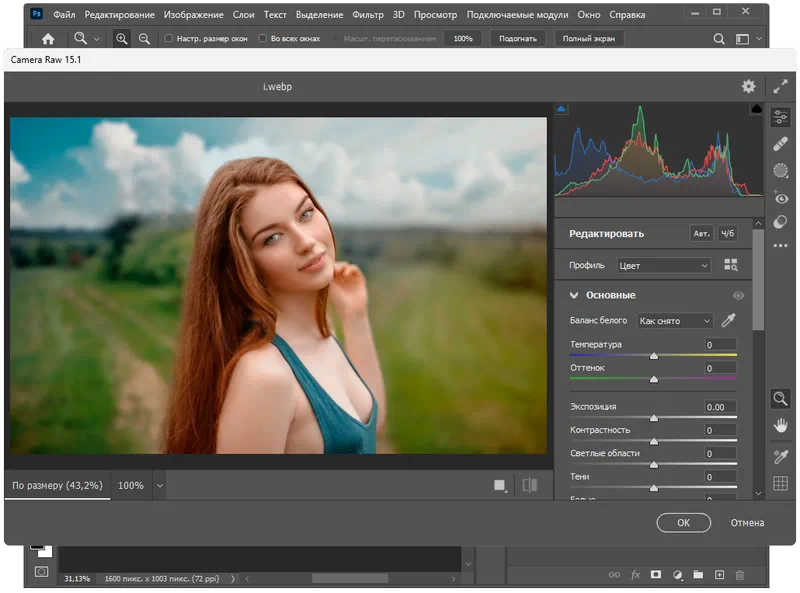This screenshot has height=593, width=800.
Task: Open the Presets overlapping circles icon
Action: point(780,222)
